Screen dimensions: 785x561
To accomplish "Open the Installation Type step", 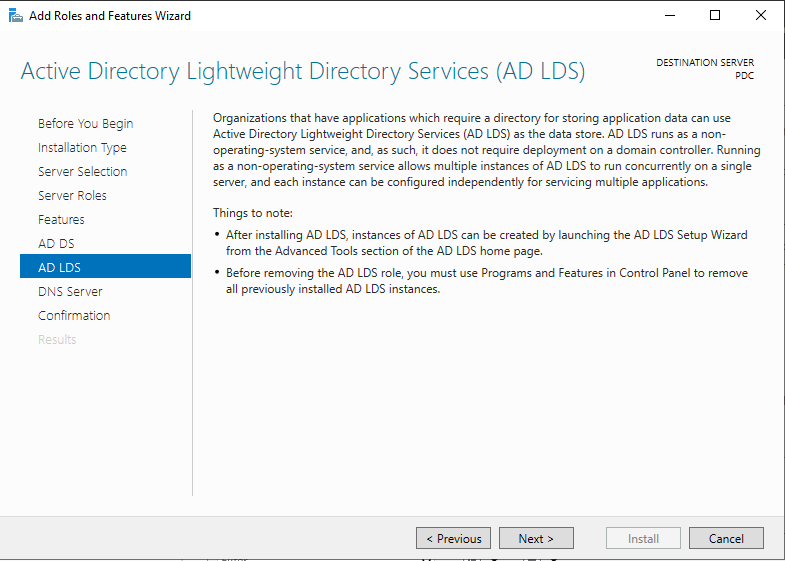I will (82, 148).
